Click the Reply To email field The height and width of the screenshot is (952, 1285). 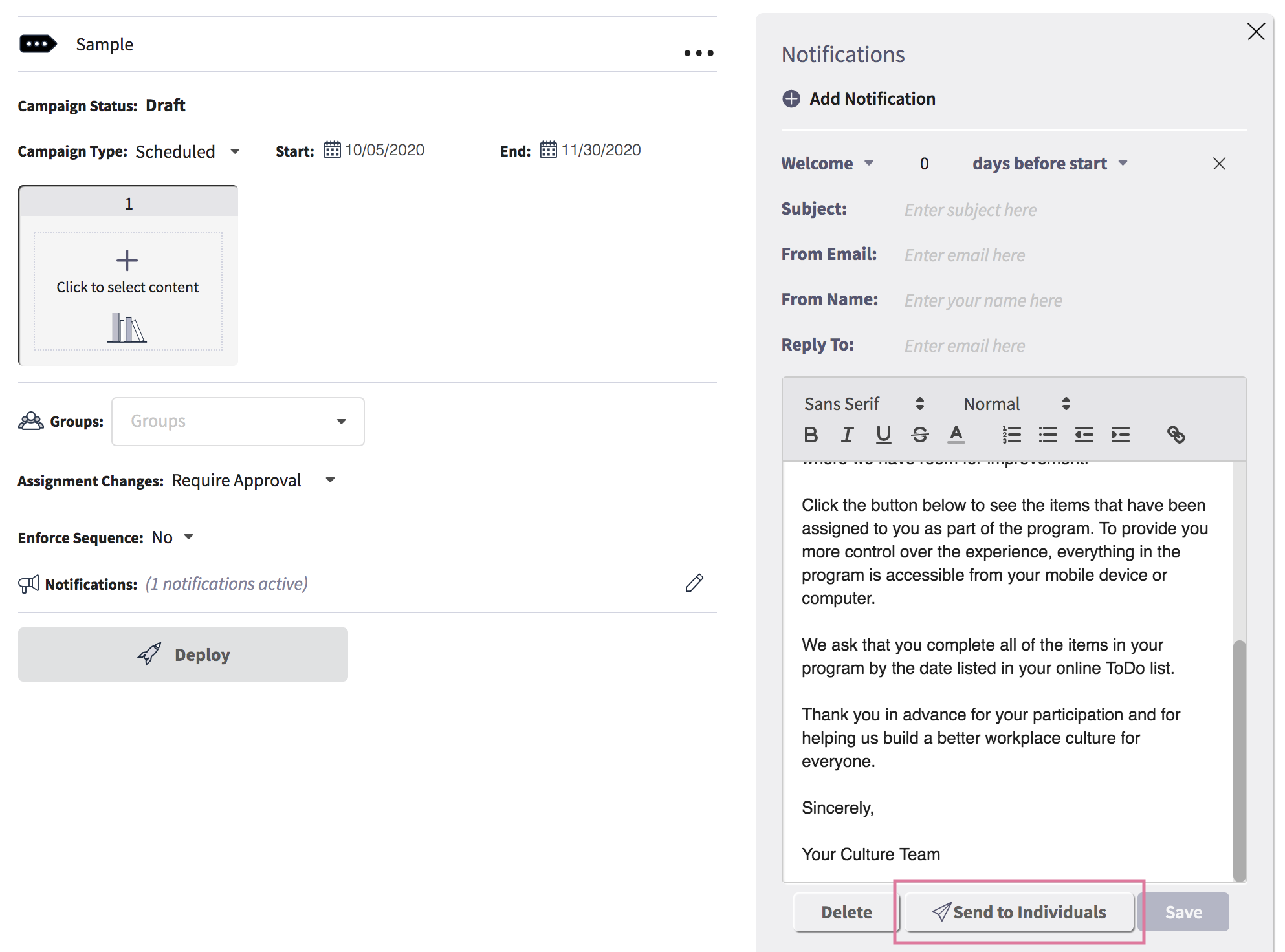click(1074, 346)
